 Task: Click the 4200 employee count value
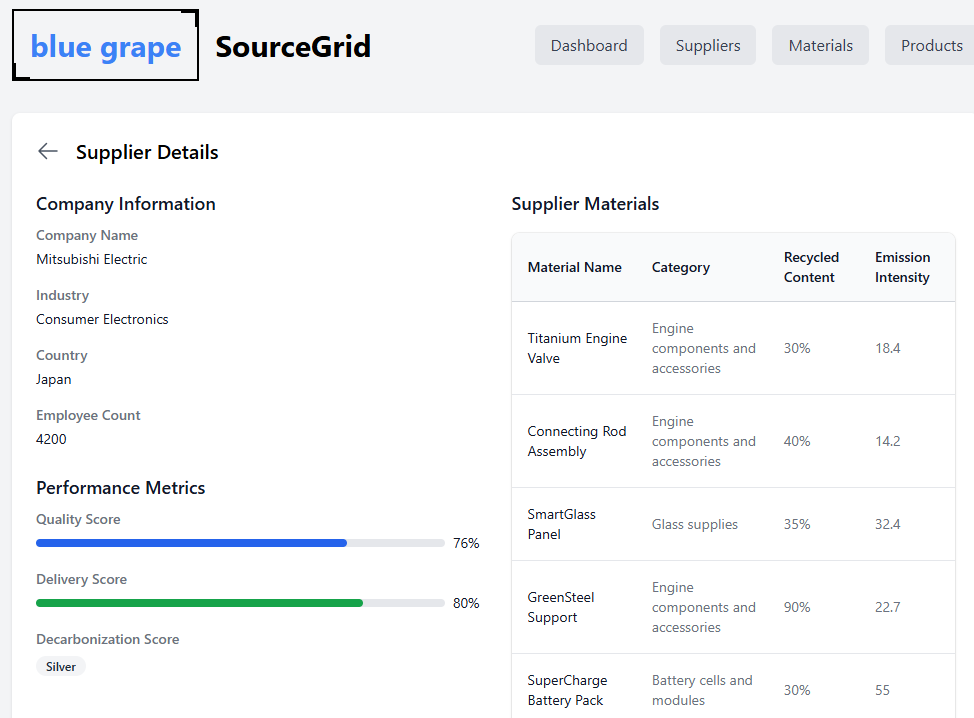click(51, 439)
